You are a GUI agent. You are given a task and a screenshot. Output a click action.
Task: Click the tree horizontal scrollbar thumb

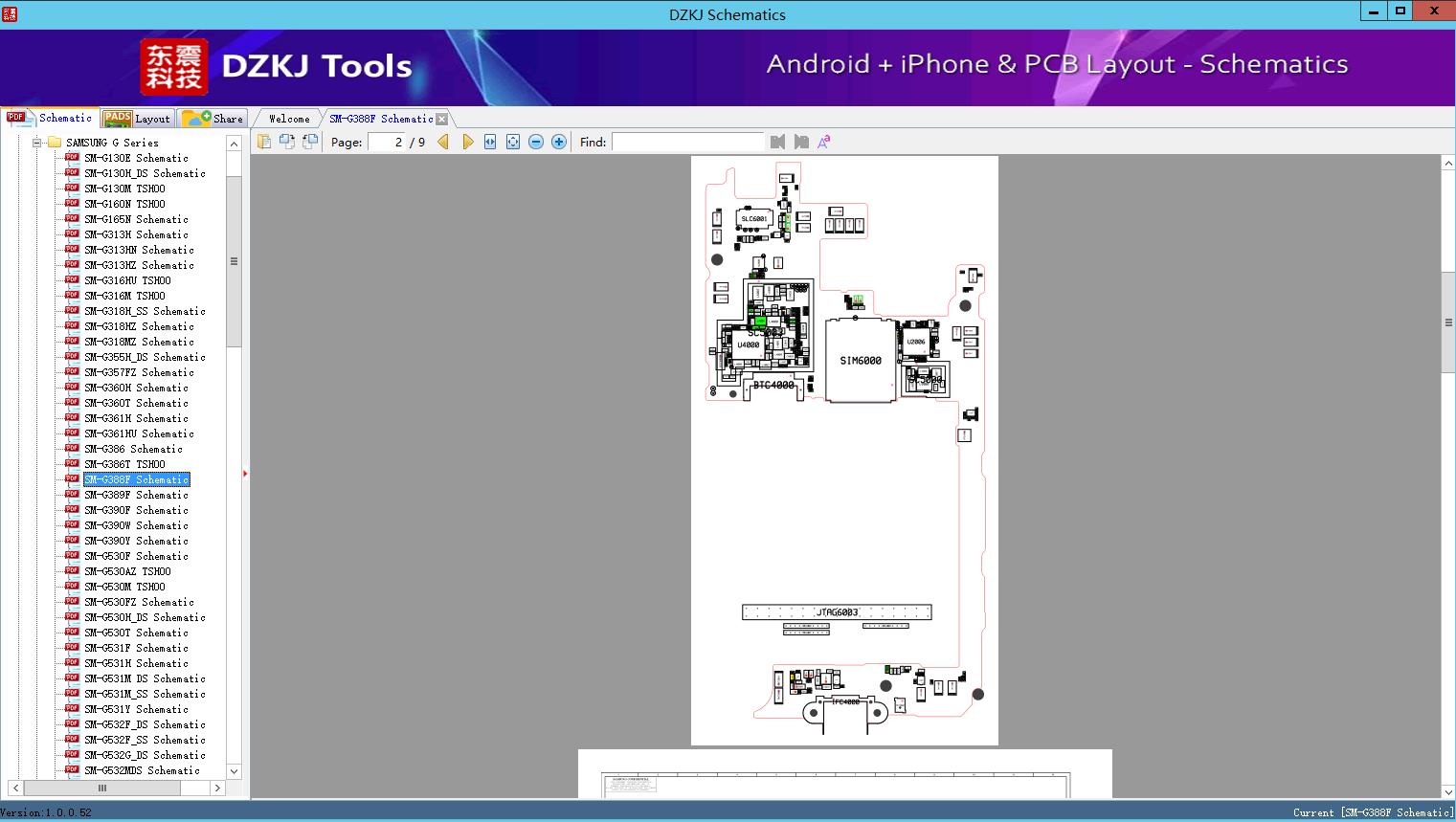102,789
